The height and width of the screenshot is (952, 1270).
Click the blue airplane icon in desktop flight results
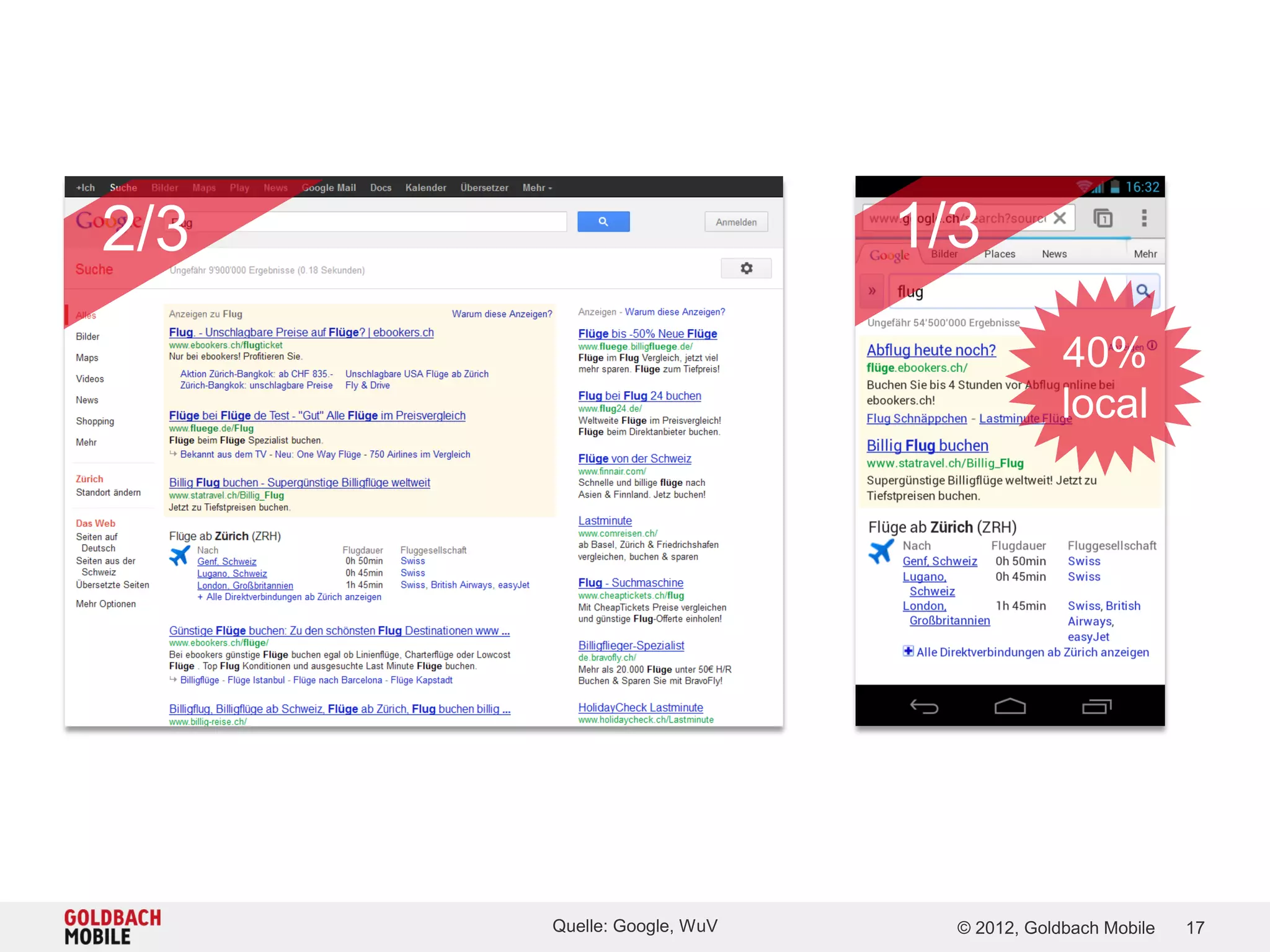180,555
